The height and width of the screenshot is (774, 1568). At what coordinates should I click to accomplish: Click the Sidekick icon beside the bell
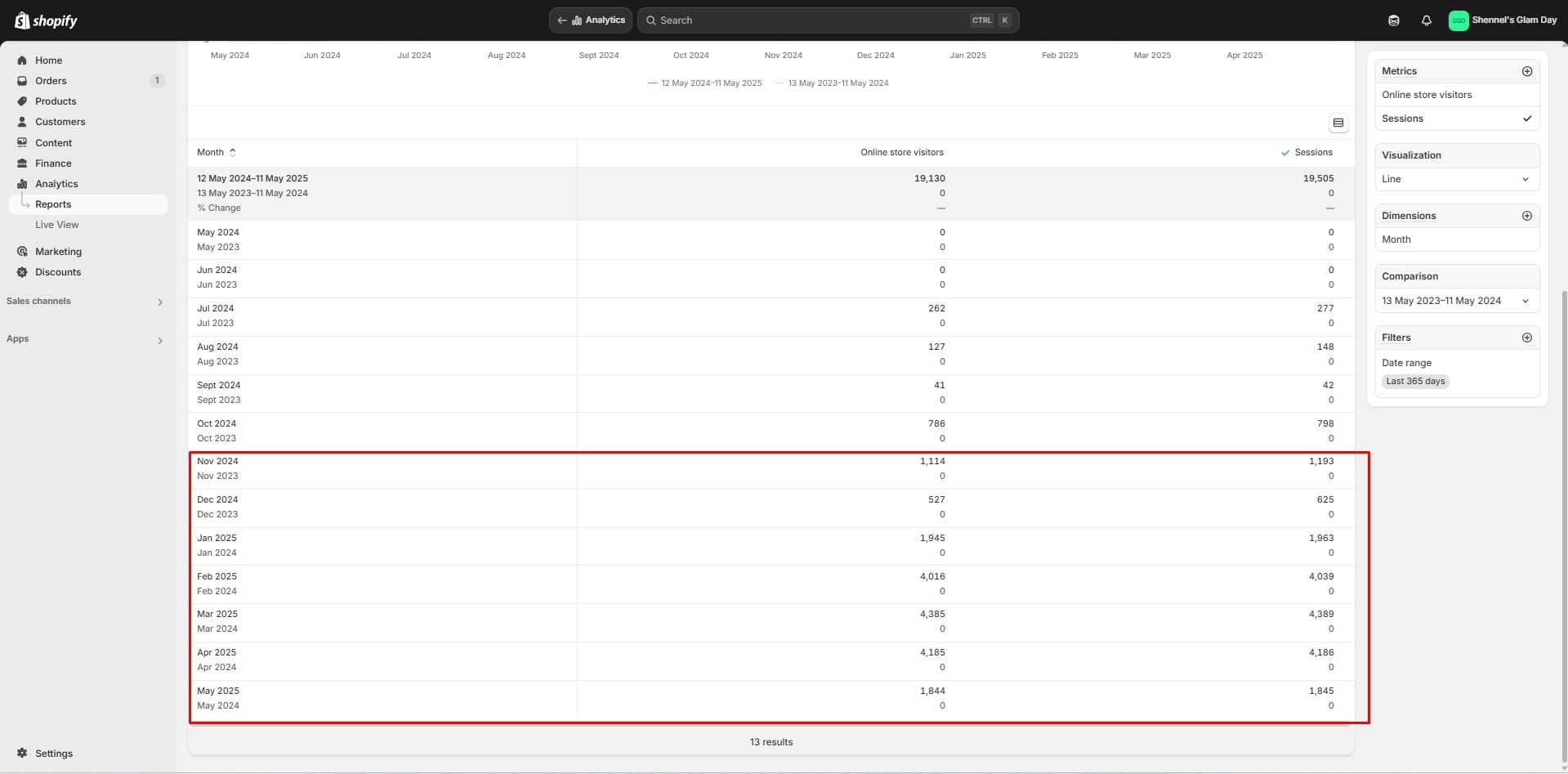(1393, 20)
